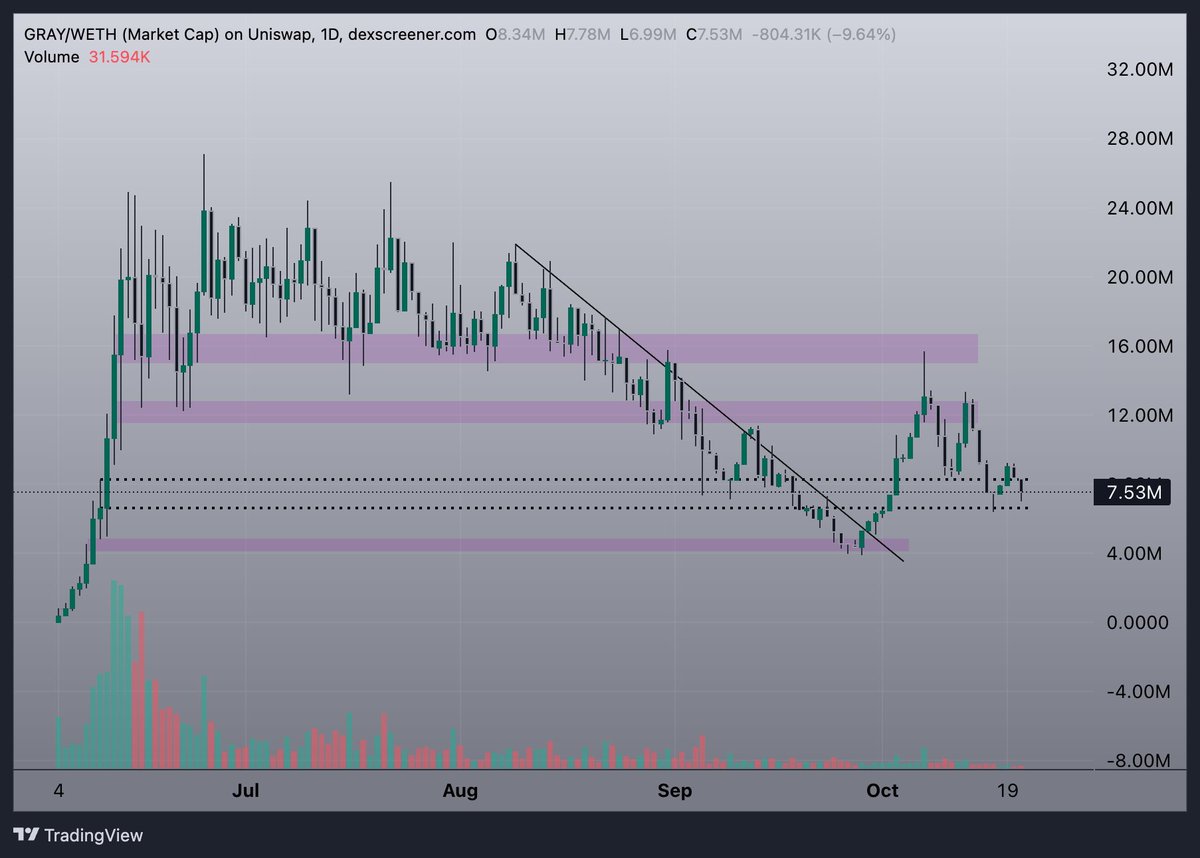Viewport: 1200px width, 858px height.
Task: Click the change value -804.31K (-9.64%)
Action: coord(822,34)
